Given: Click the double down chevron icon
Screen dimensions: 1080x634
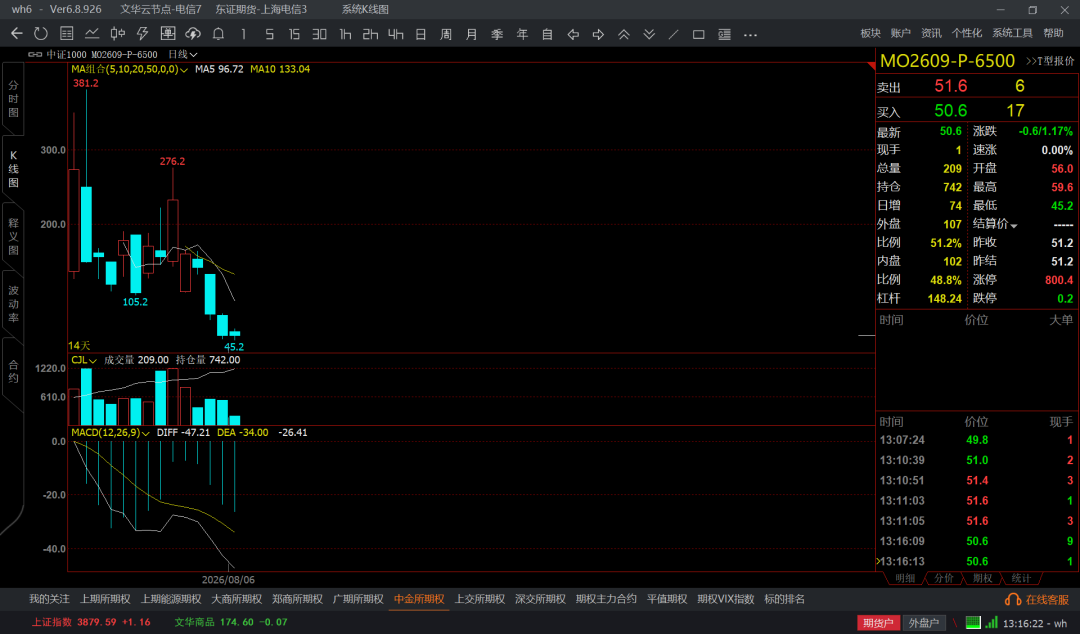Looking at the screenshot, I should pyautogui.click(x=649, y=34).
